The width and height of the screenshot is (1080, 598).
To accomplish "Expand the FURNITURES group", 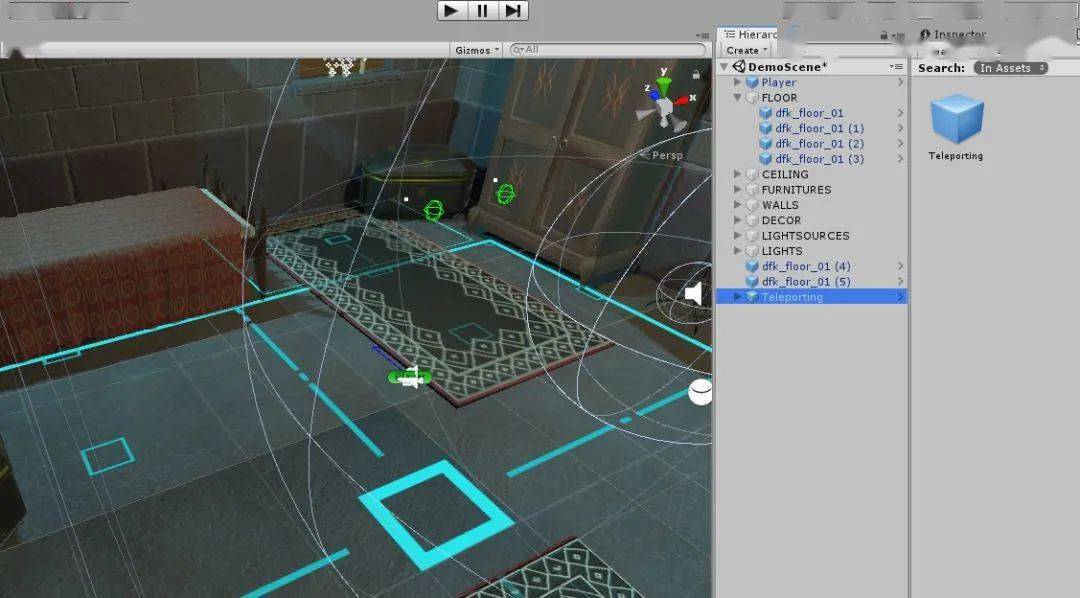I will click(738, 189).
